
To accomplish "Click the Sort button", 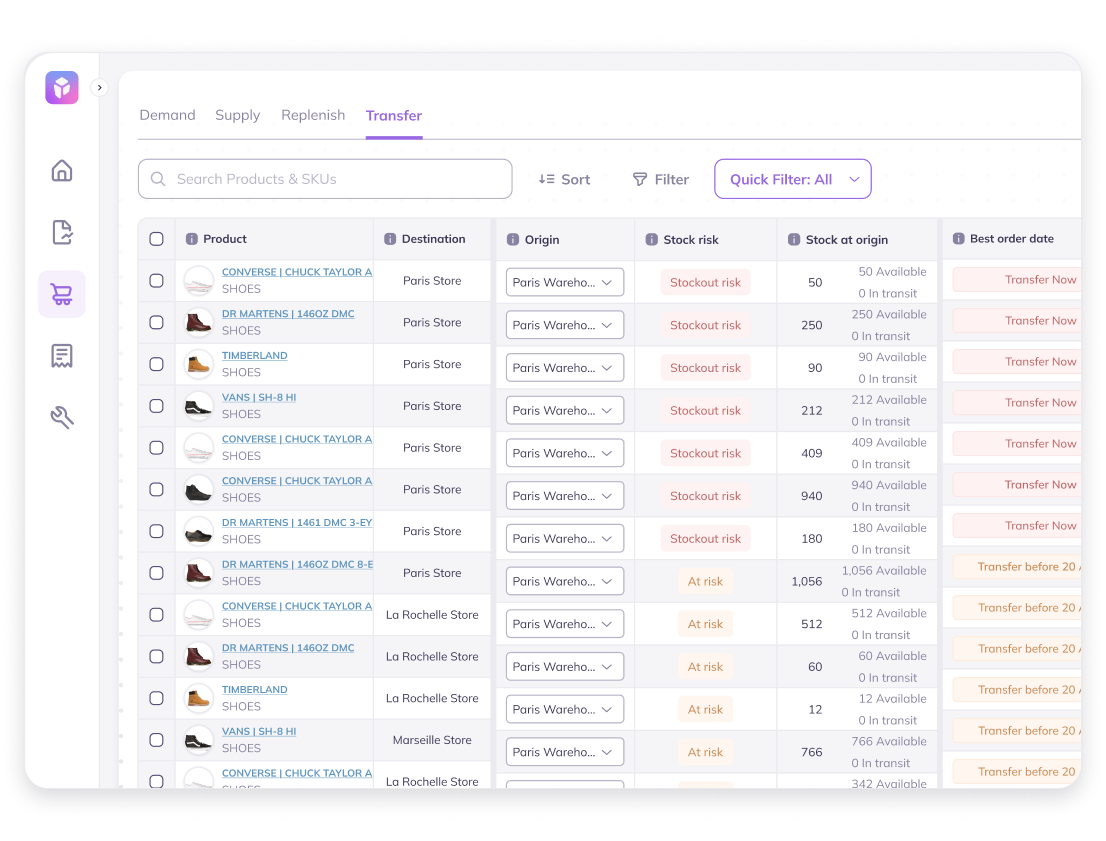I will point(564,179).
